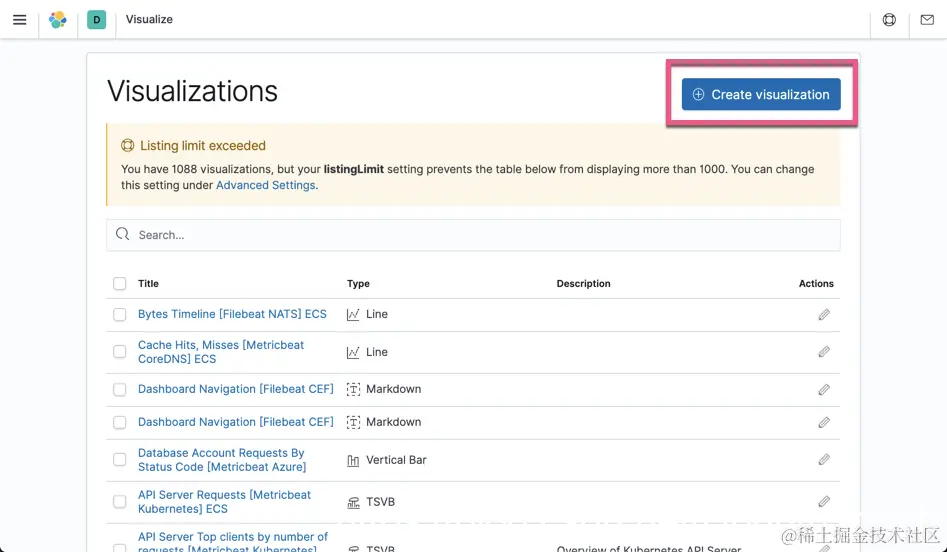This screenshot has height=552, width=947.
Task: Check the API Server Requests row checkbox
Action: 120,501
